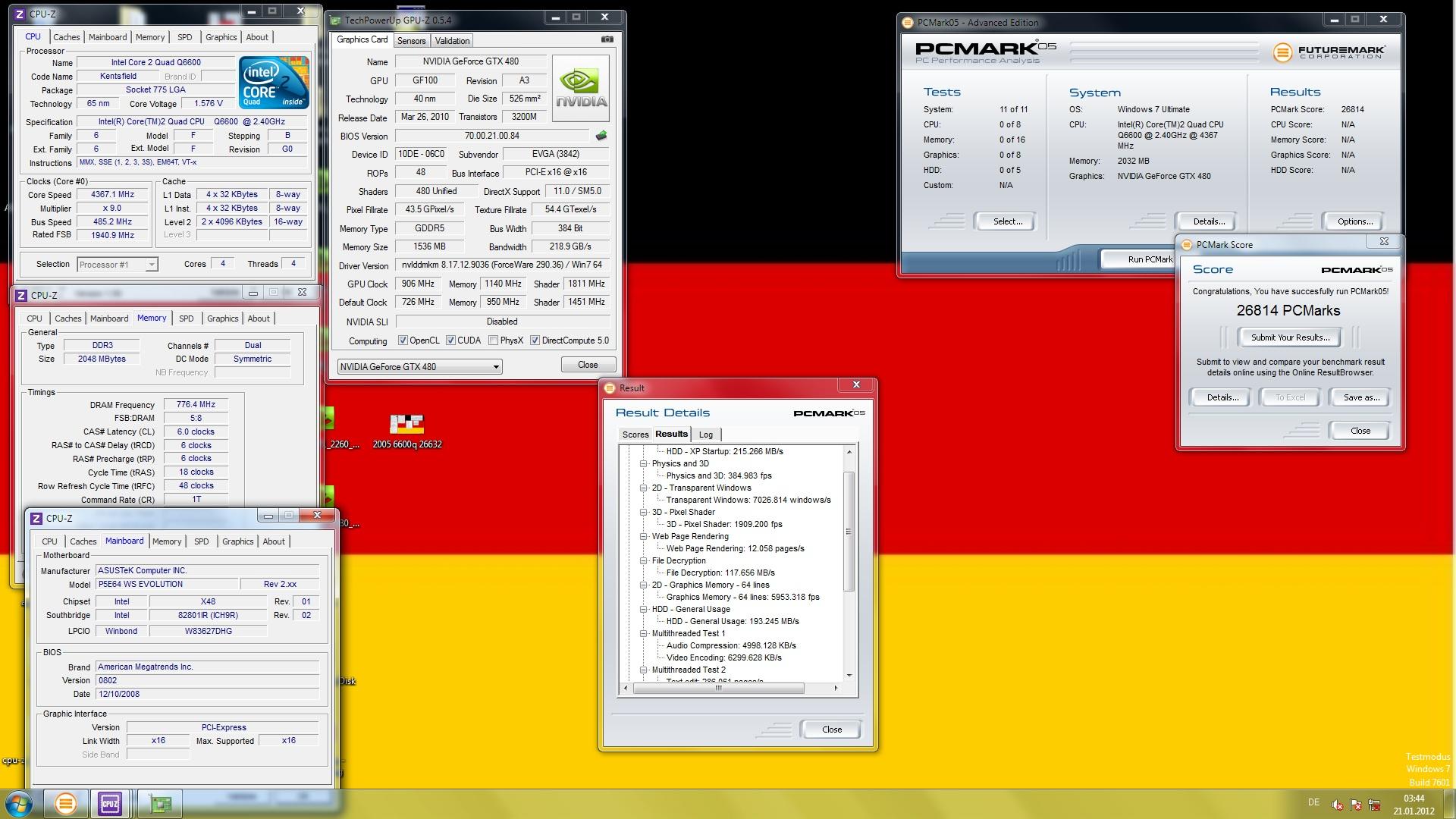1456x819 pixels.
Task: Toggle the DirectCompute 5.0 checkbox
Action: (535, 340)
